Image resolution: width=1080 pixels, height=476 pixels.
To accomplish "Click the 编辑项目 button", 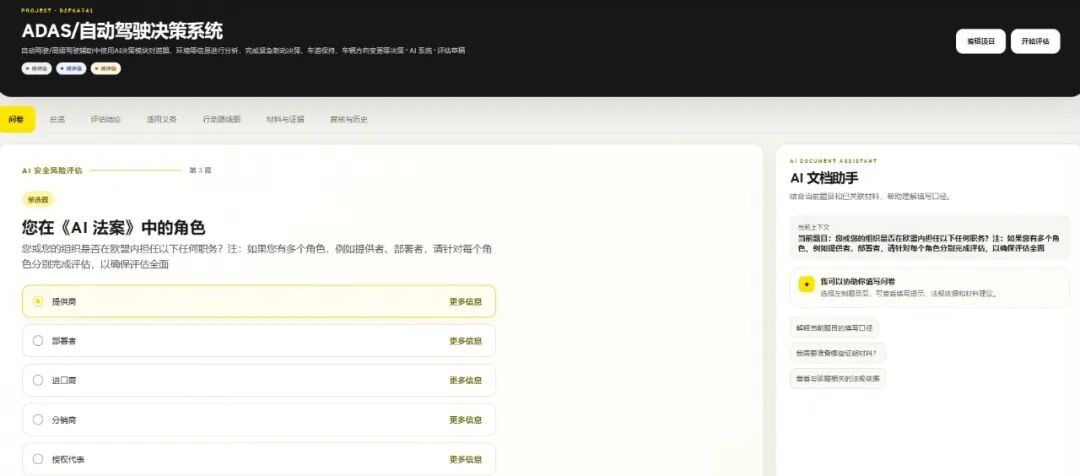I will 980,41.
